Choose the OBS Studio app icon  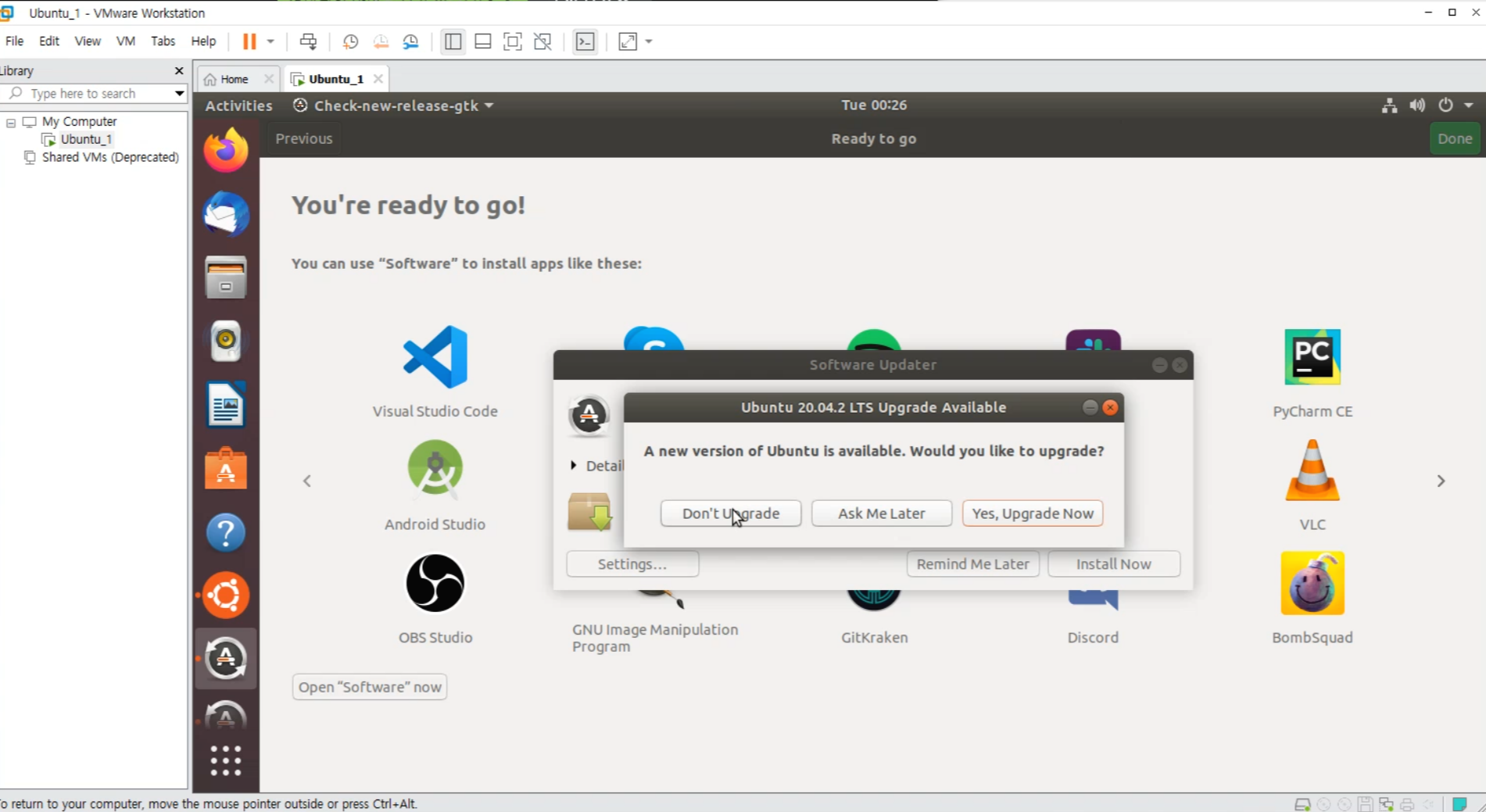coord(435,583)
